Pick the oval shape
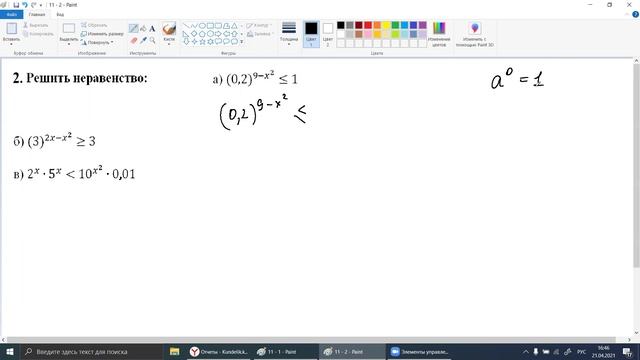The image size is (640, 360). pos(202,26)
